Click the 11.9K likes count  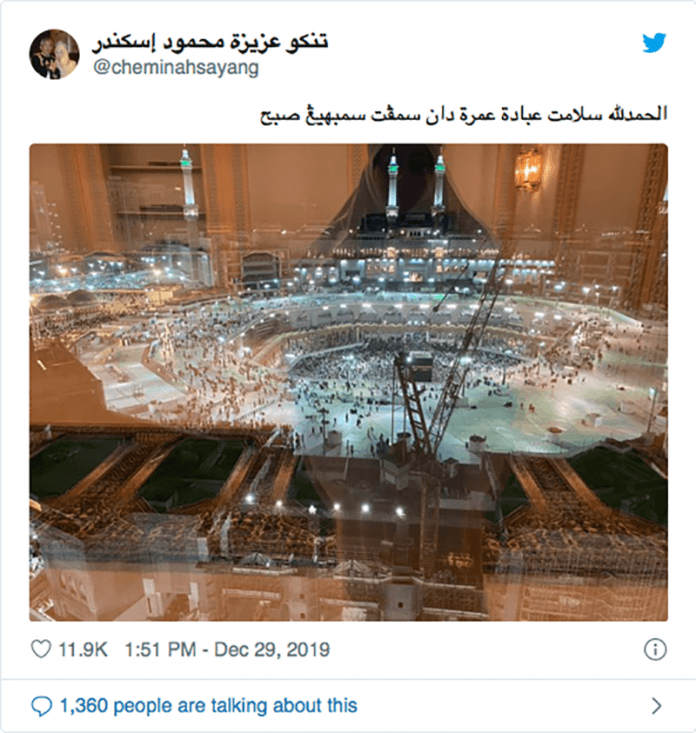point(83,650)
